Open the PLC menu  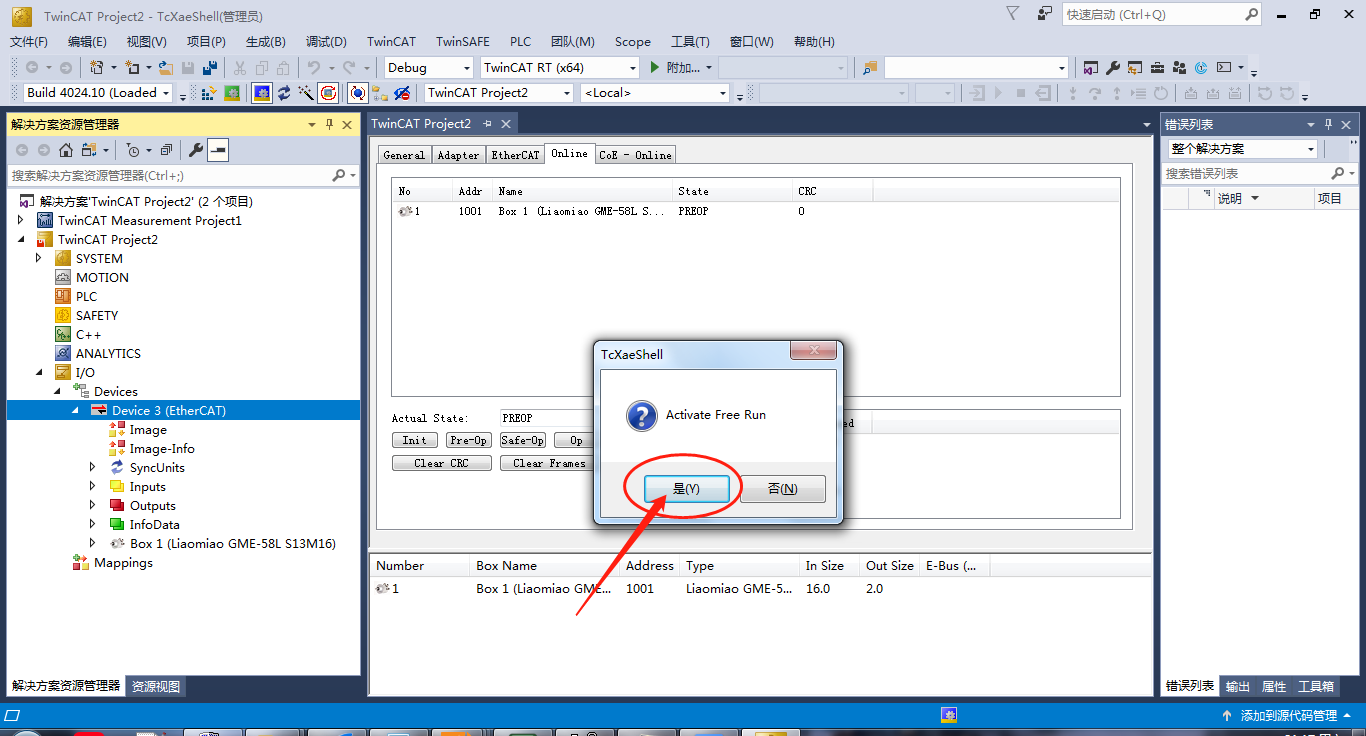pos(520,41)
